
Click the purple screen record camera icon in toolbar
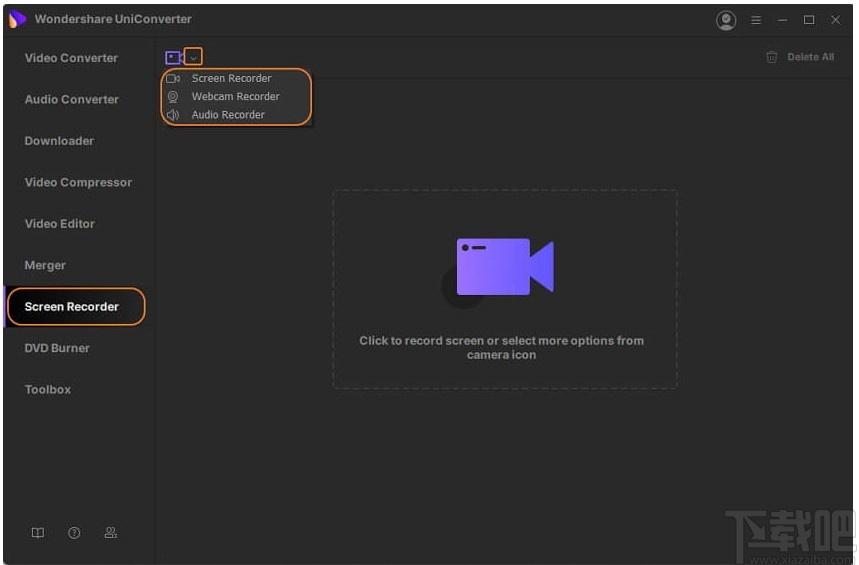click(x=173, y=57)
